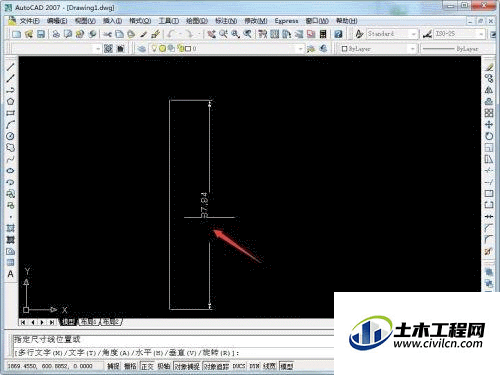The width and height of the screenshot is (500, 375).
Task: Toggle DUCS in the status bar
Action: [x=239, y=366]
